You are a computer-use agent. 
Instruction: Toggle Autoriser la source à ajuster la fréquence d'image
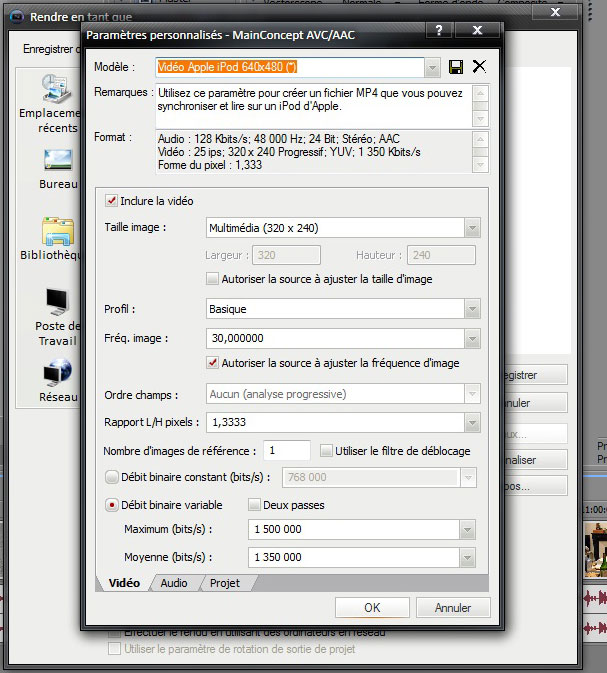tap(212, 363)
